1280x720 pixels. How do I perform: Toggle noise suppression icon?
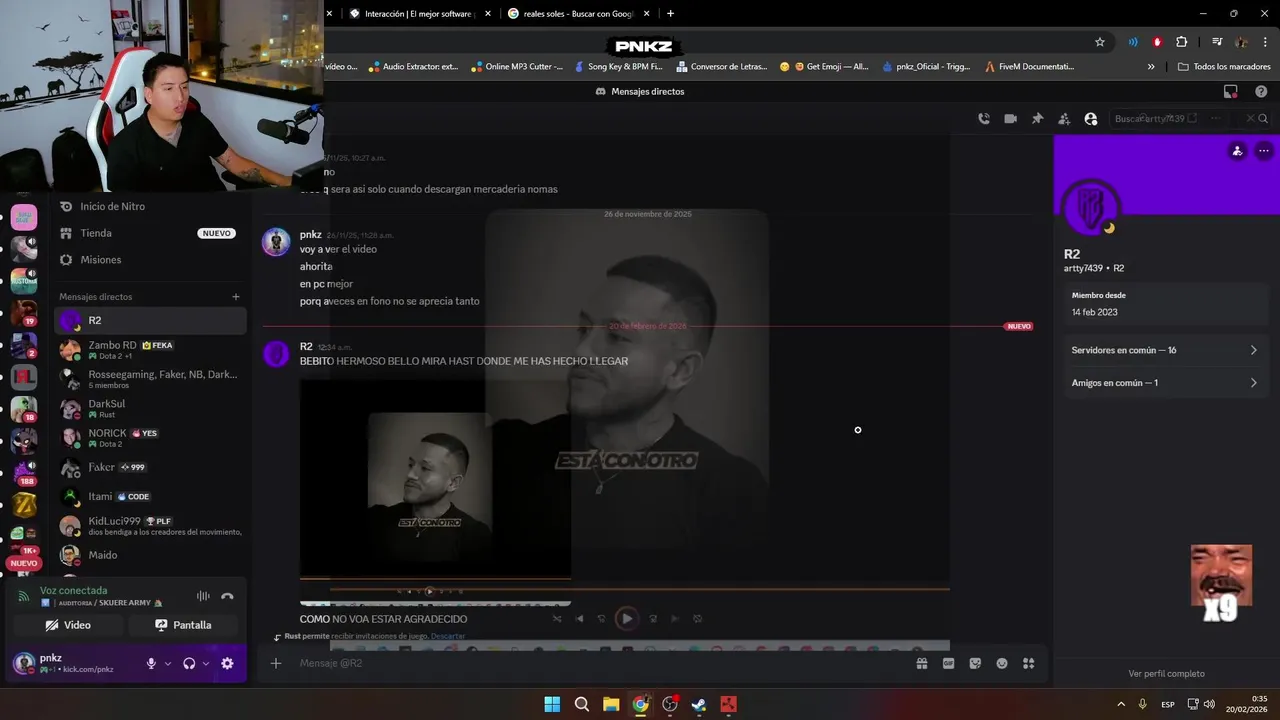pyautogui.click(x=203, y=596)
